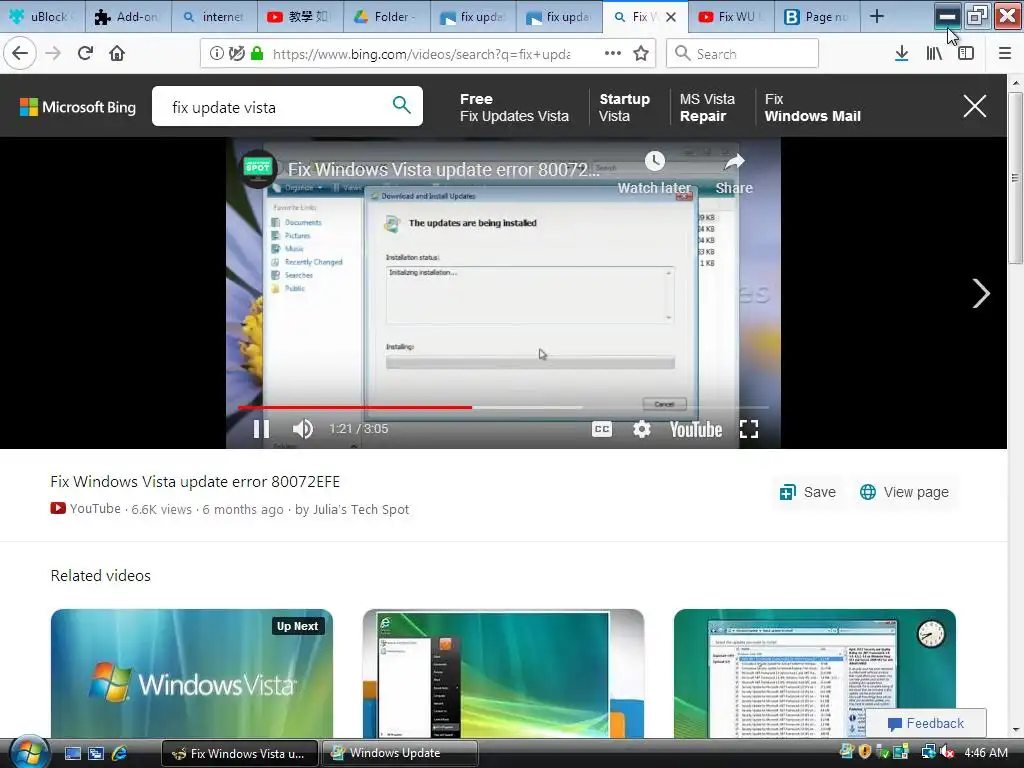Screen dimensions: 1024x768
Task: Click the URL address bar
Action: coord(421,54)
